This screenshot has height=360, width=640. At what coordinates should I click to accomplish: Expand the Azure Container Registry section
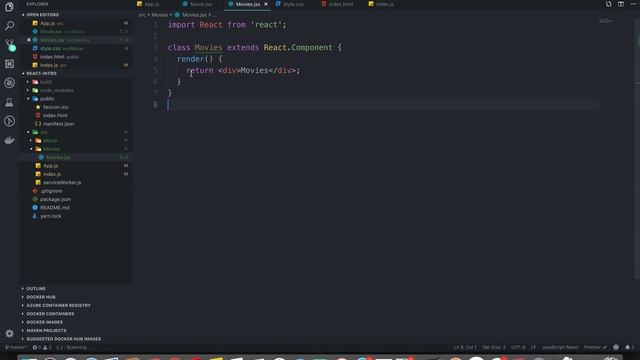point(58,305)
